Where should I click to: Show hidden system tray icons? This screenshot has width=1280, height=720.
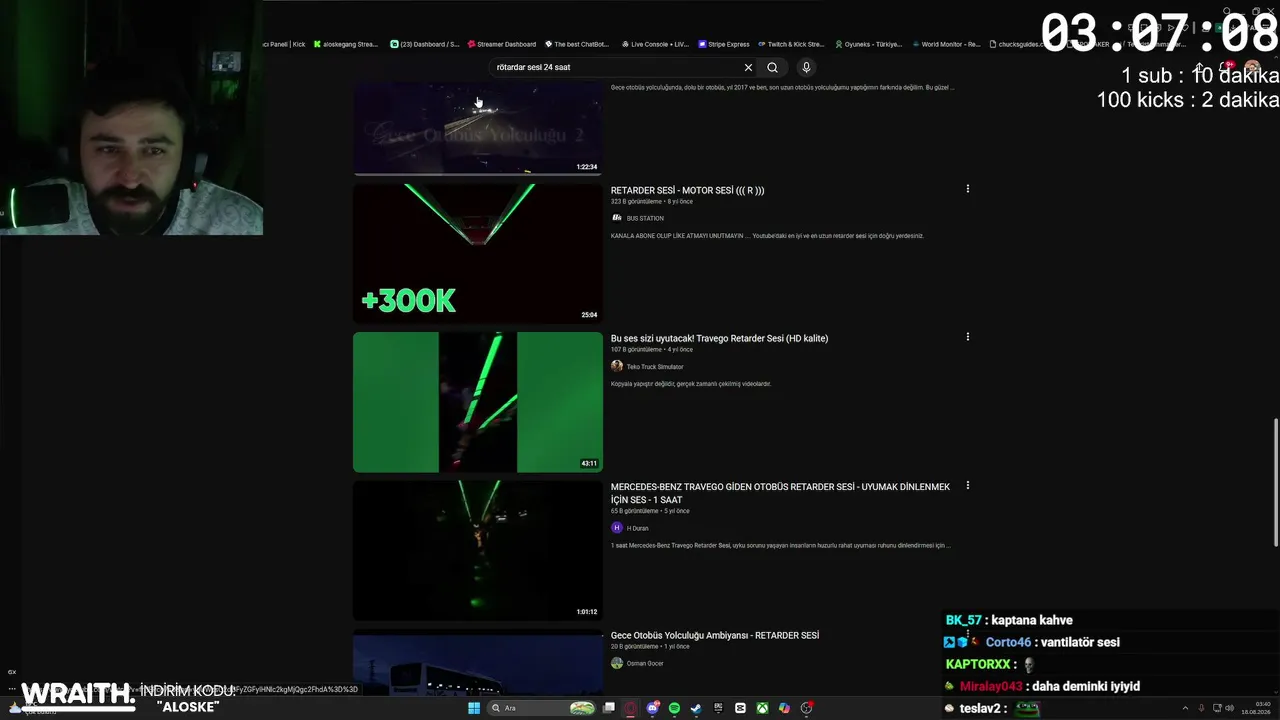coord(1186,708)
